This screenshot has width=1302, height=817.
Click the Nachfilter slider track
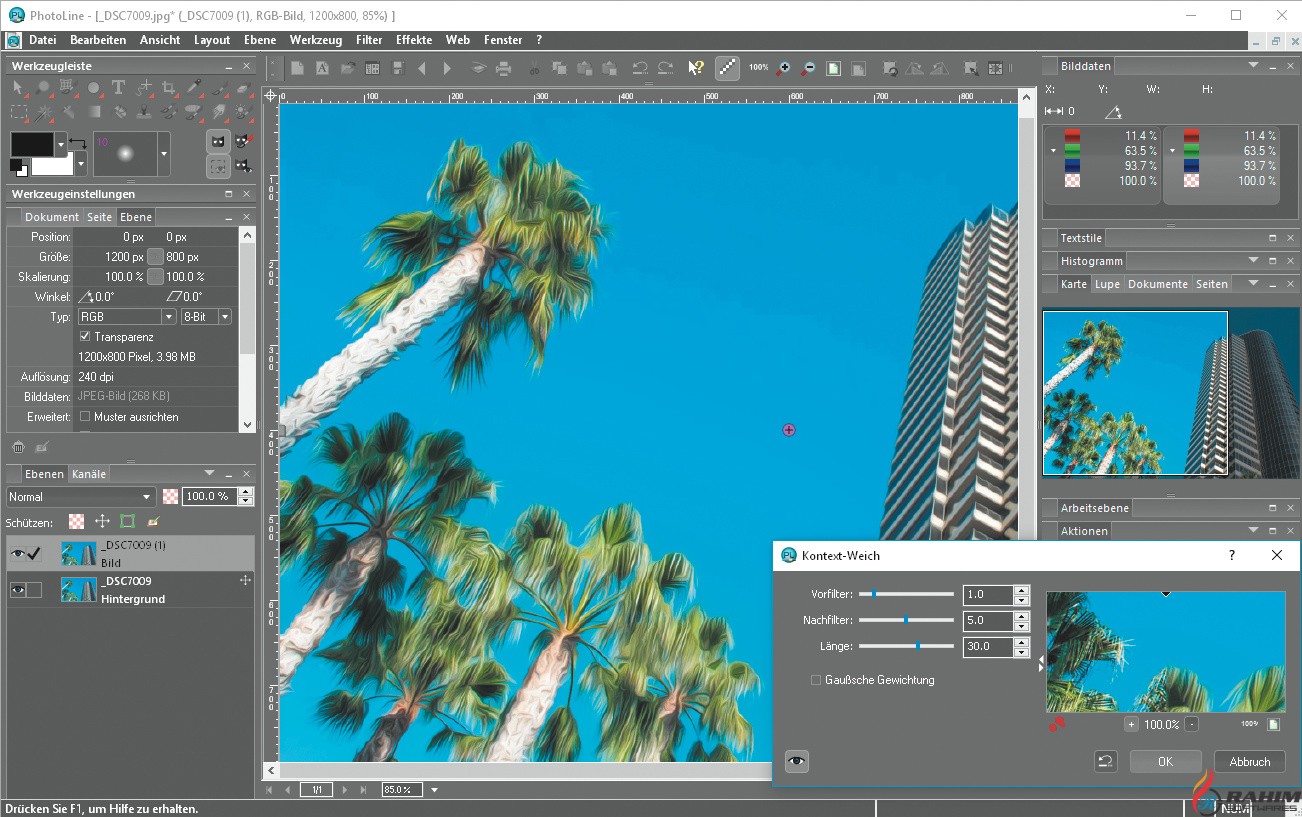[906, 620]
